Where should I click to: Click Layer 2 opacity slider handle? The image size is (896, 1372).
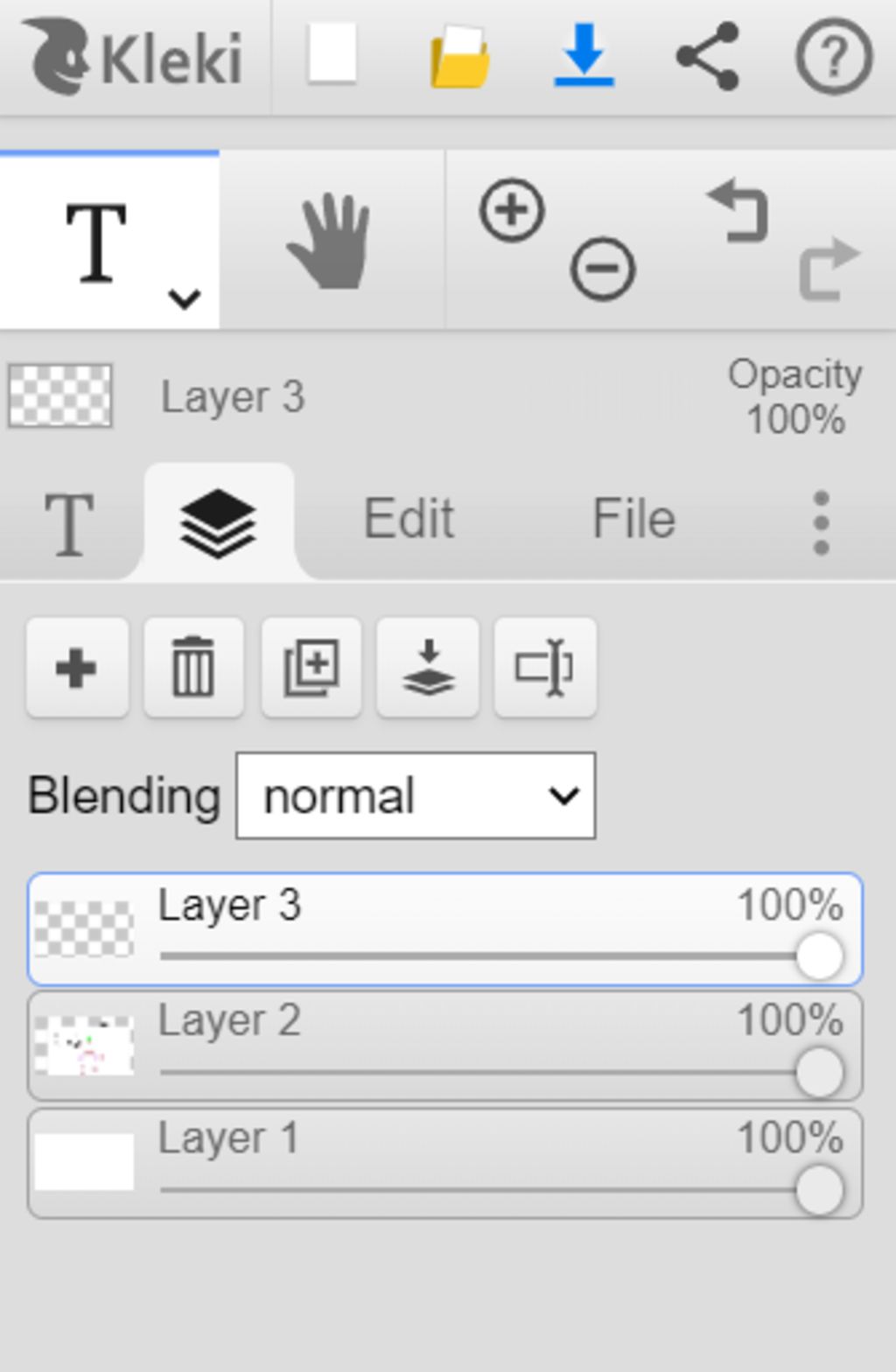click(x=820, y=1072)
